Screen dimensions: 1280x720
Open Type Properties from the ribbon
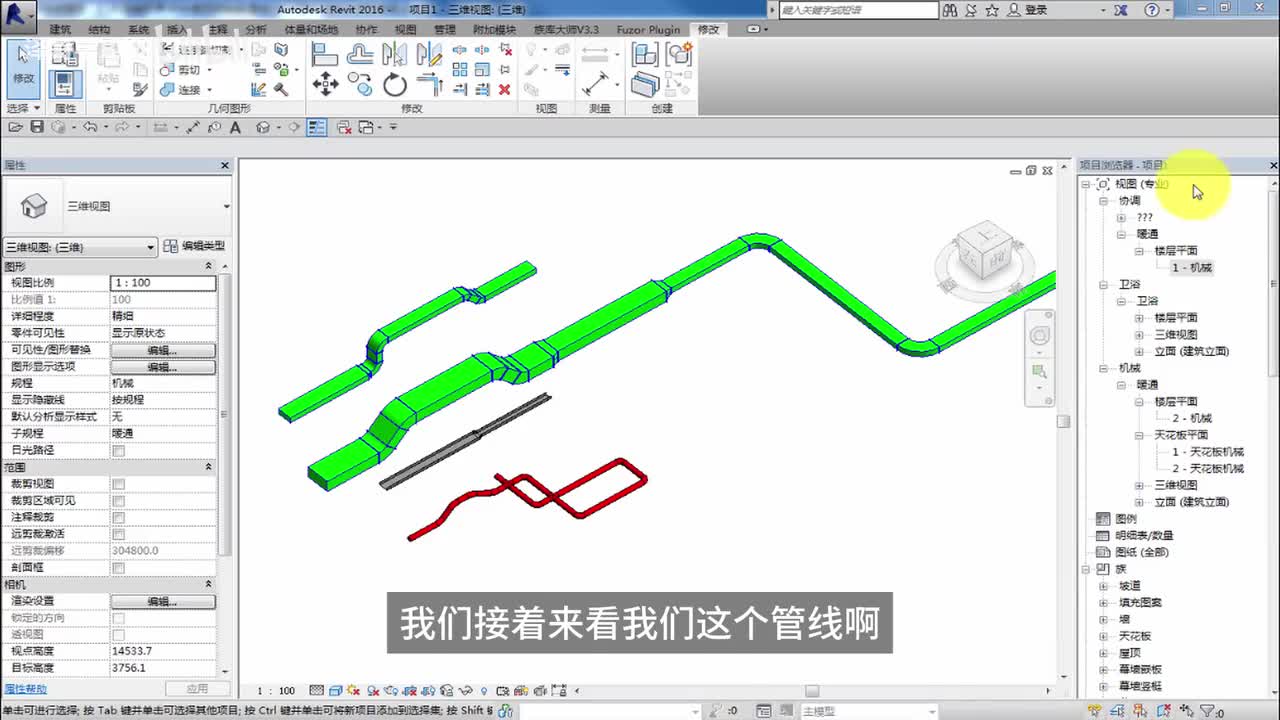[65, 54]
